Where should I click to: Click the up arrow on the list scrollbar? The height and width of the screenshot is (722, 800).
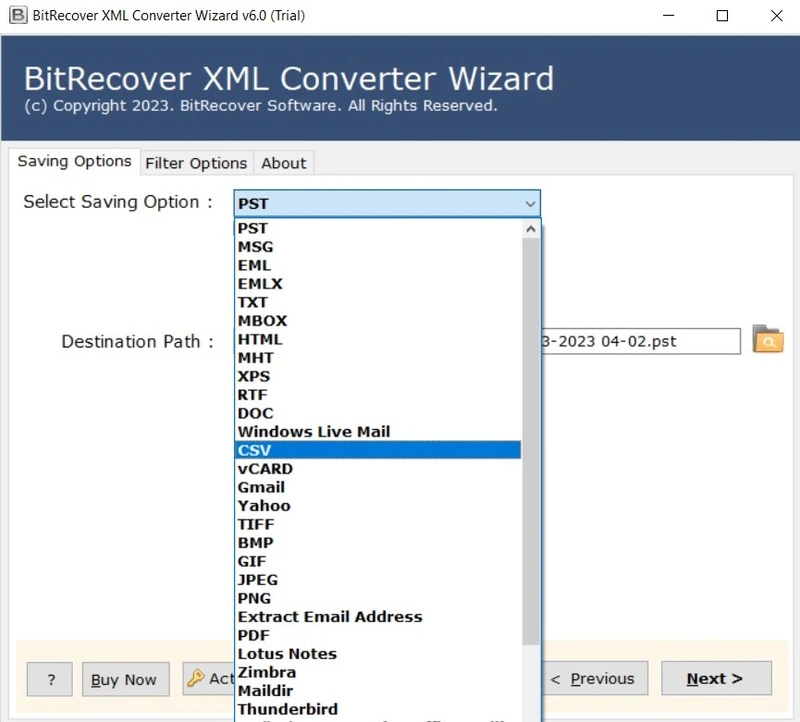(x=531, y=227)
